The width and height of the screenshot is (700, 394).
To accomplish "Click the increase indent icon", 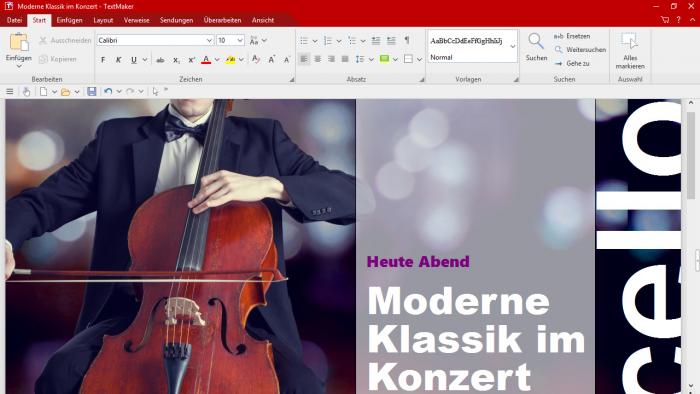I will point(391,41).
